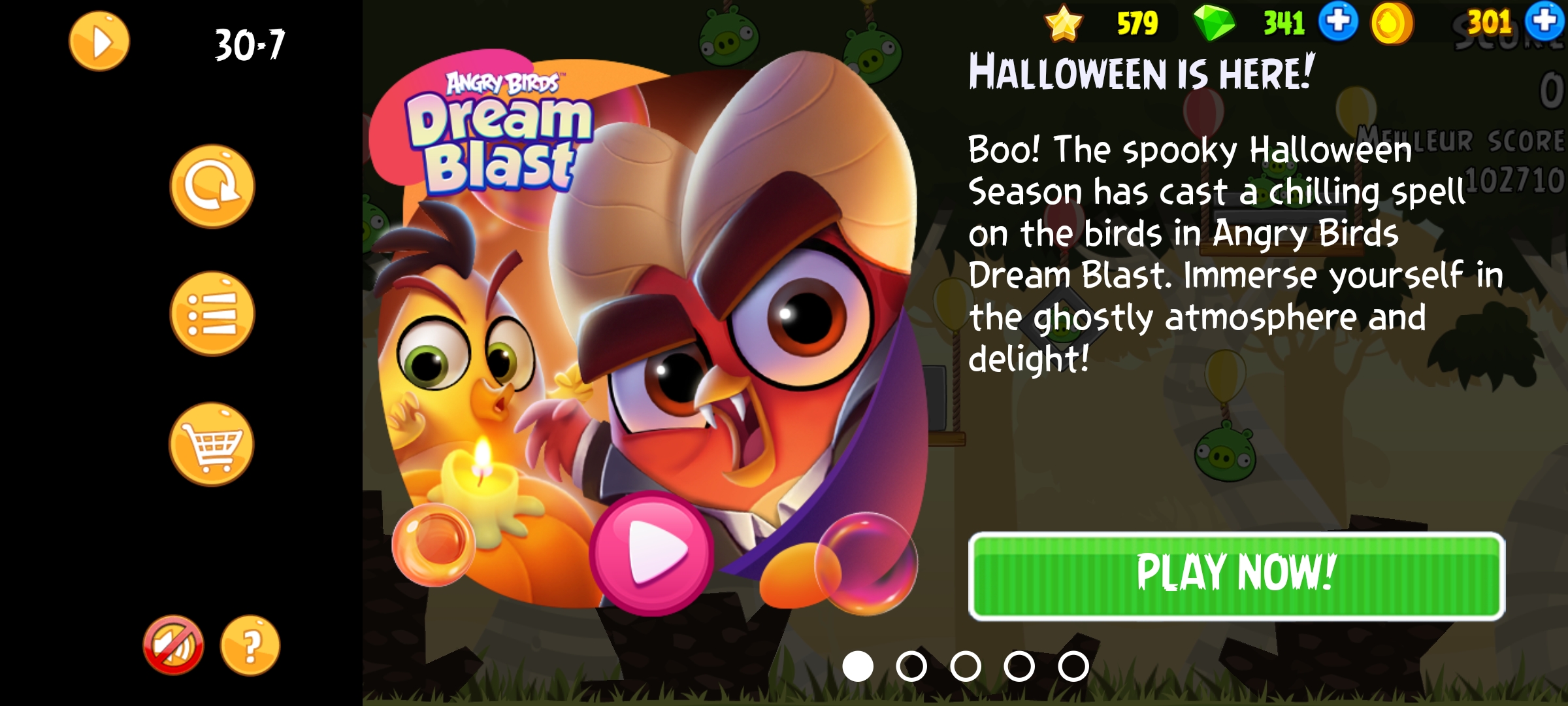Select the third promo page dot
Viewport: 1568px width, 706px height.
pyautogui.click(x=966, y=667)
